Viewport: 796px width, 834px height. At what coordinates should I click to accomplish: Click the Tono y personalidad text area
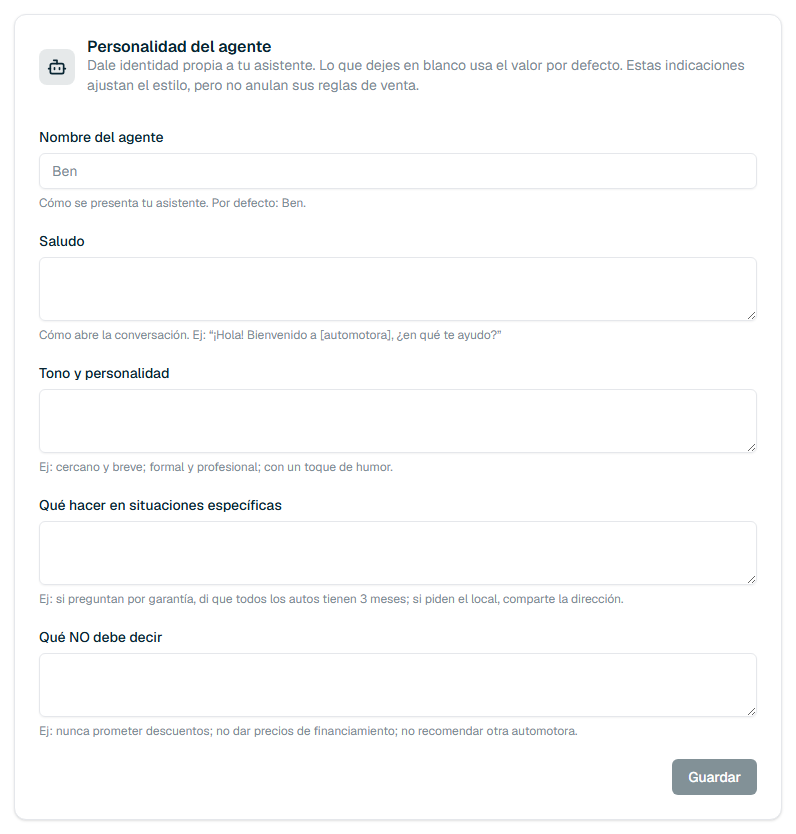click(x=398, y=421)
